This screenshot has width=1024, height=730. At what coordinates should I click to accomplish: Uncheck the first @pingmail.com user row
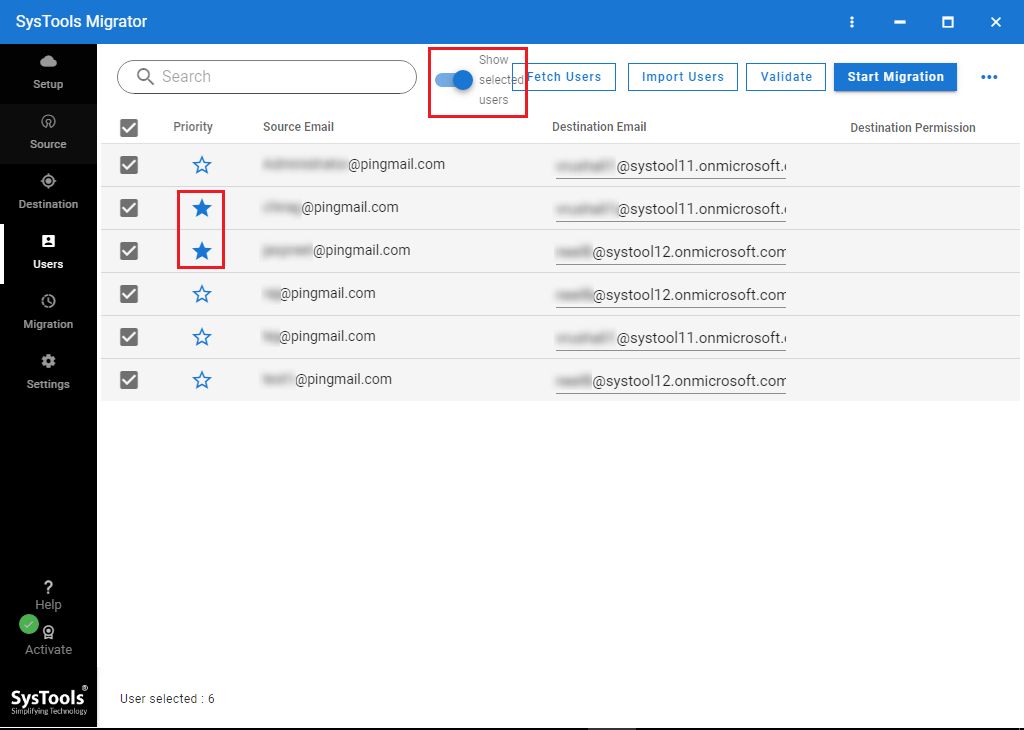click(x=129, y=165)
